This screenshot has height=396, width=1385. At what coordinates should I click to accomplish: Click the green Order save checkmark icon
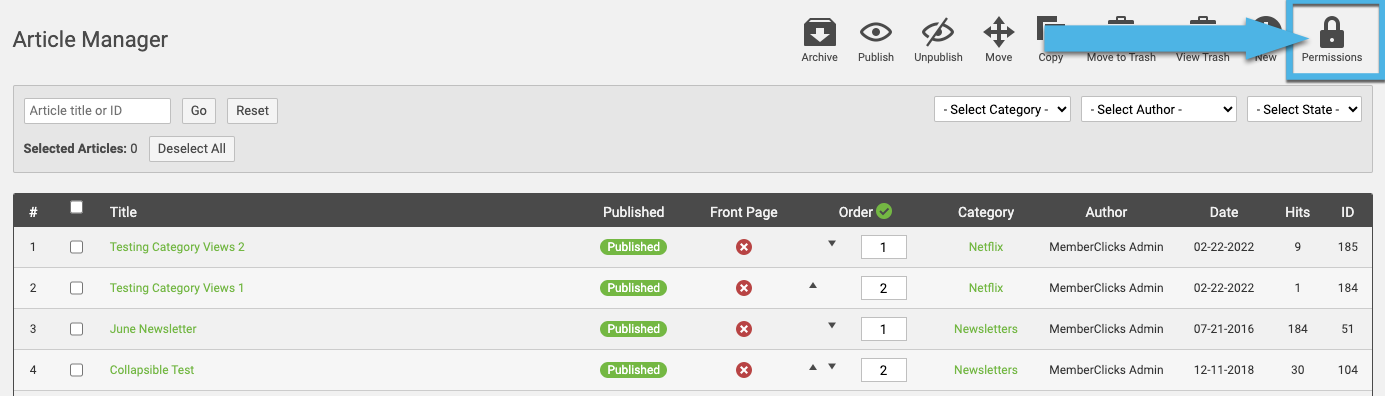click(884, 211)
